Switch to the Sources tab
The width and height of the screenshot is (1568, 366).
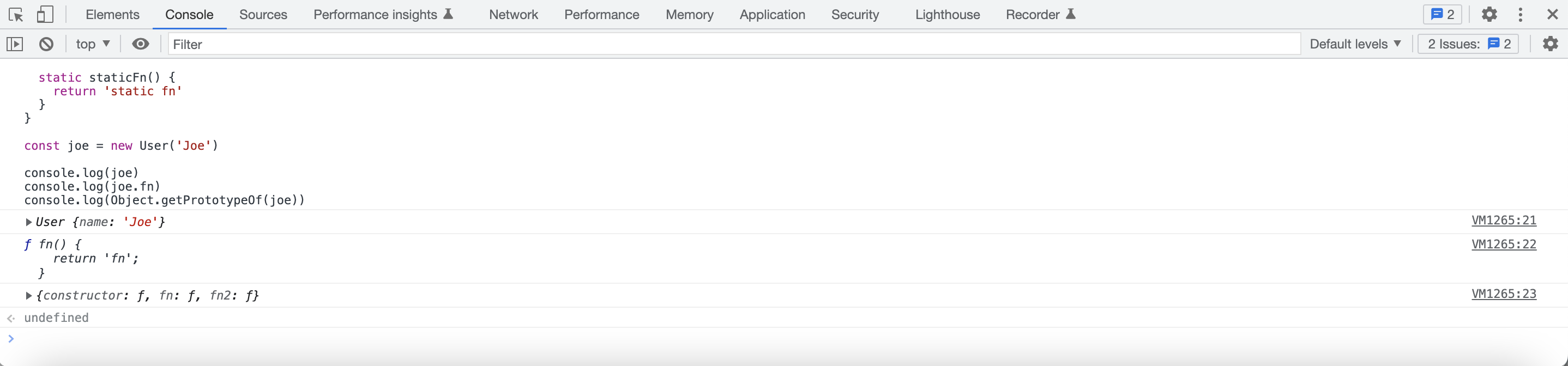click(263, 15)
